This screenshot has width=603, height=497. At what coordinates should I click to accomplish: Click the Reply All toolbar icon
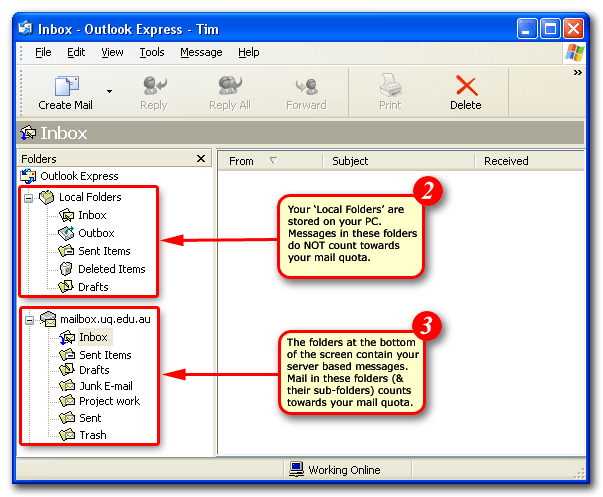(229, 86)
